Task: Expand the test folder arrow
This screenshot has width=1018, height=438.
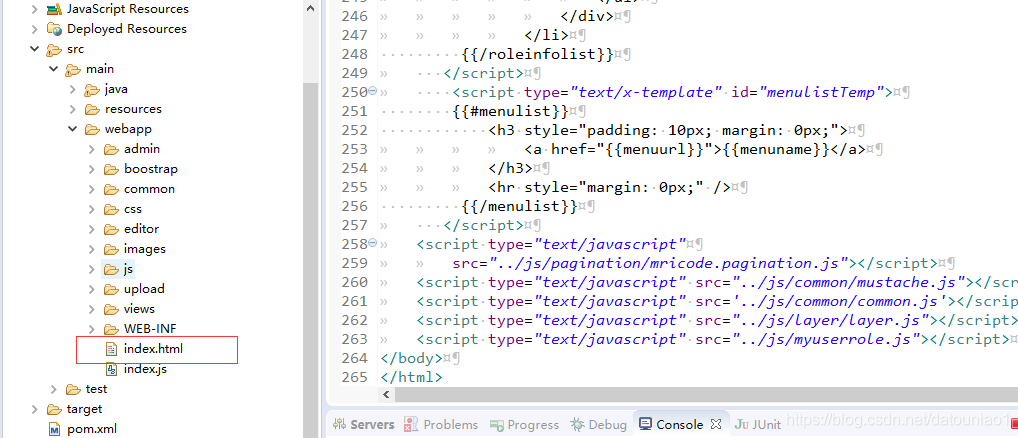Action: click(53, 389)
